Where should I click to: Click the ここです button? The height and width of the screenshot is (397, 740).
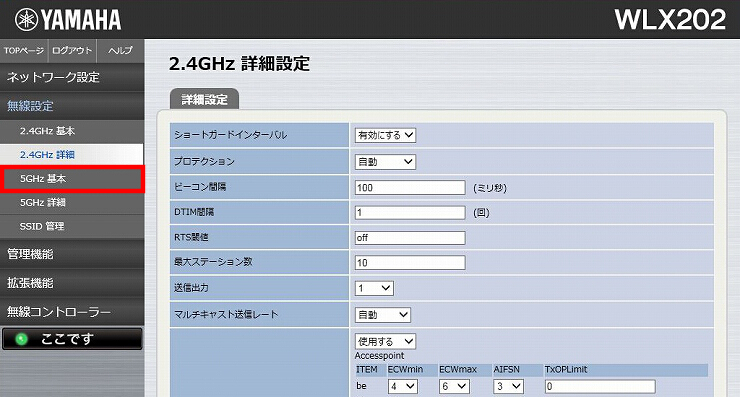[x=72, y=339]
